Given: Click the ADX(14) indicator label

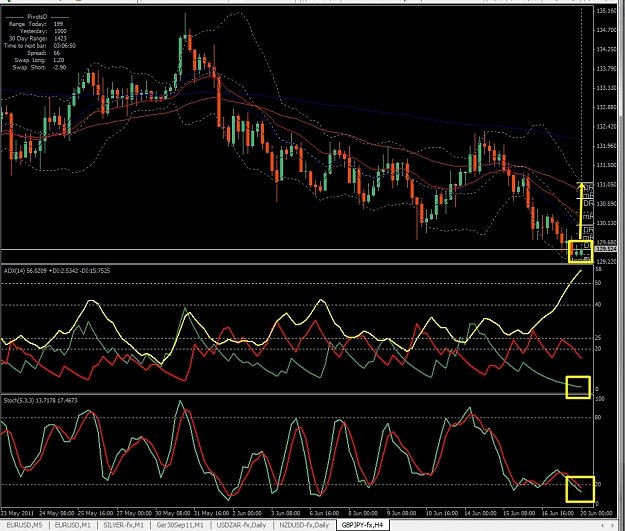Looking at the screenshot, I should [x=57, y=271].
